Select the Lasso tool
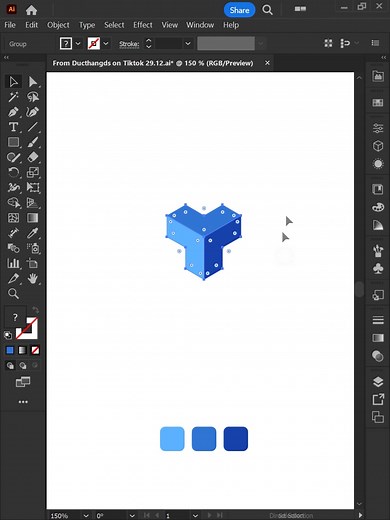Viewport: 390px width, 520px height. point(33,97)
